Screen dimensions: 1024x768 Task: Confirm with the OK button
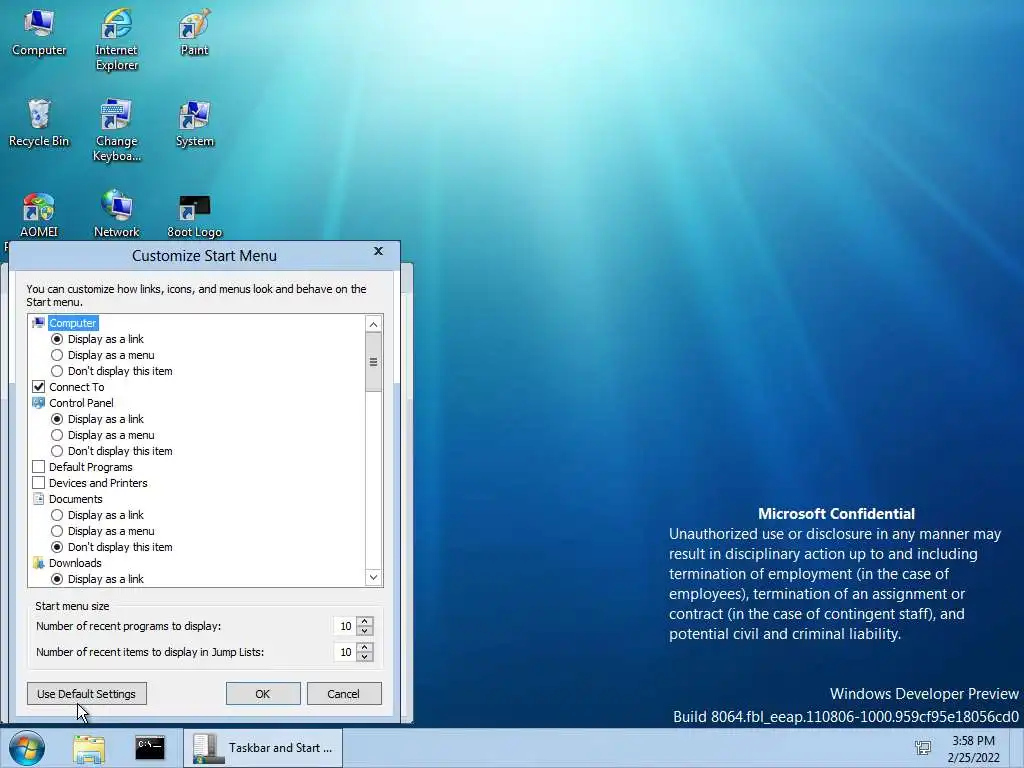263,694
